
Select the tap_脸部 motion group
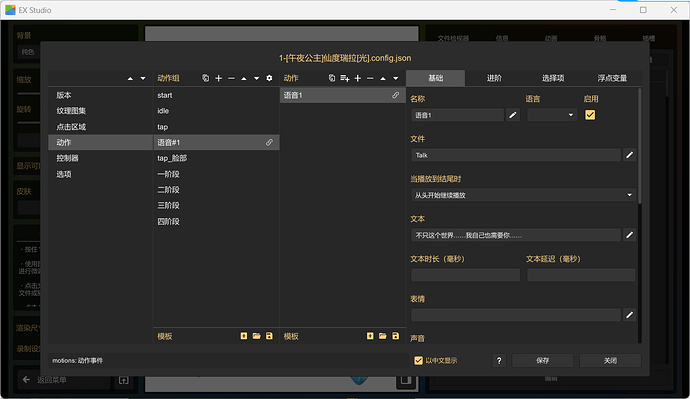pos(216,158)
